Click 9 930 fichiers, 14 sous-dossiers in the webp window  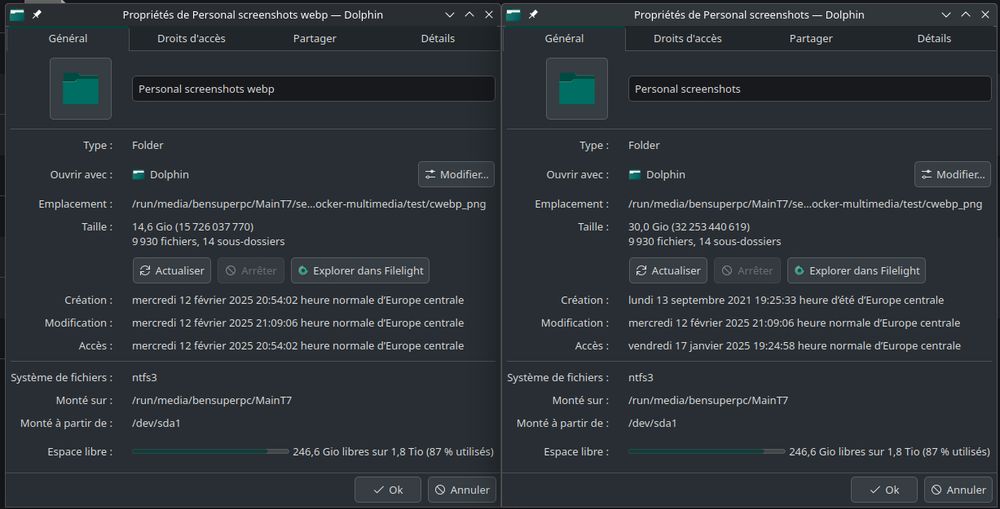click(x=208, y=241)
